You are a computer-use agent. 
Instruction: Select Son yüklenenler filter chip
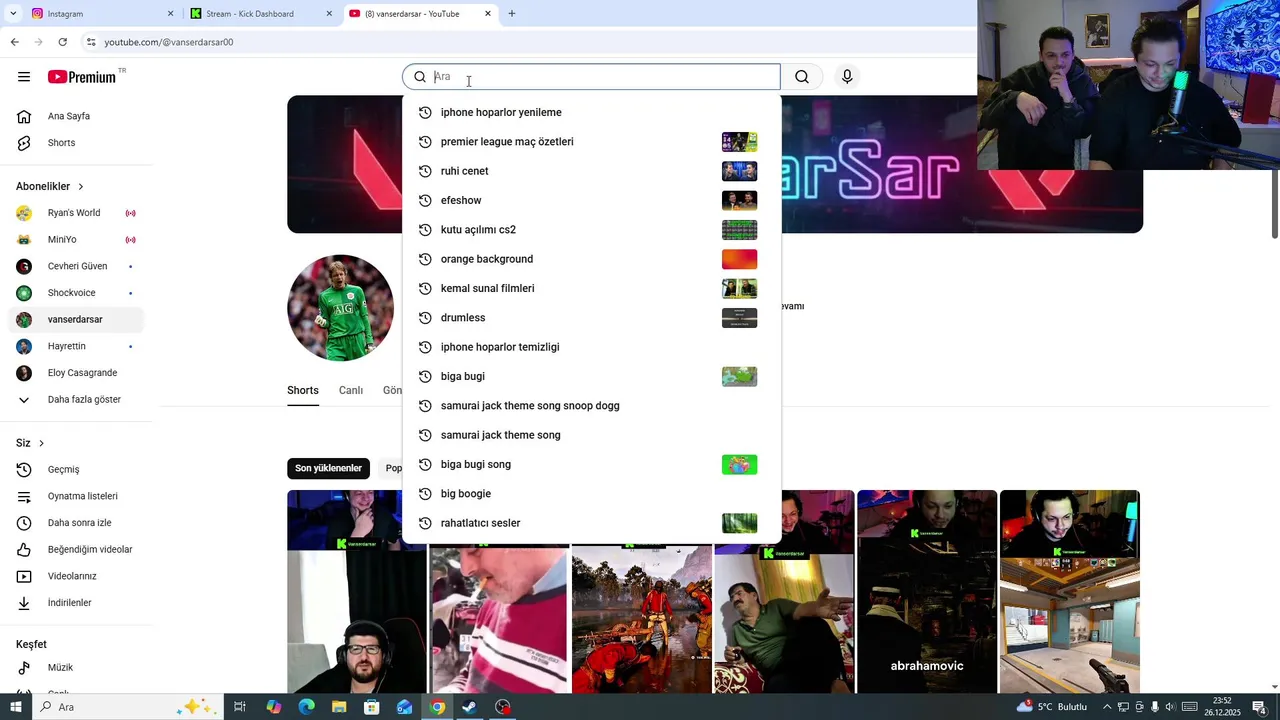coord(328,468)
